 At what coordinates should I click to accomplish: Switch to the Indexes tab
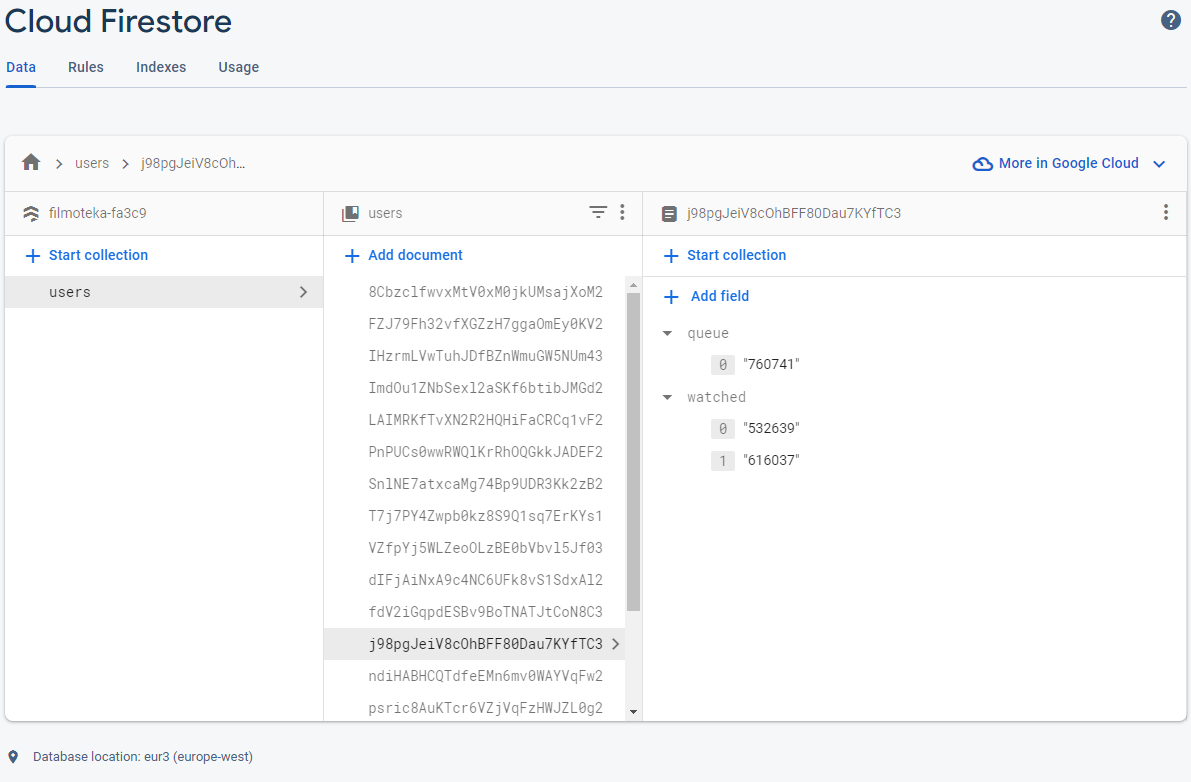click(x=161, y=67)
